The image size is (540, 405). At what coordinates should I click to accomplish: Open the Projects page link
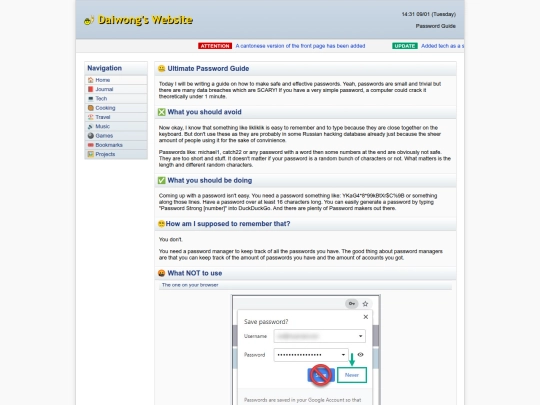[105, 154]
